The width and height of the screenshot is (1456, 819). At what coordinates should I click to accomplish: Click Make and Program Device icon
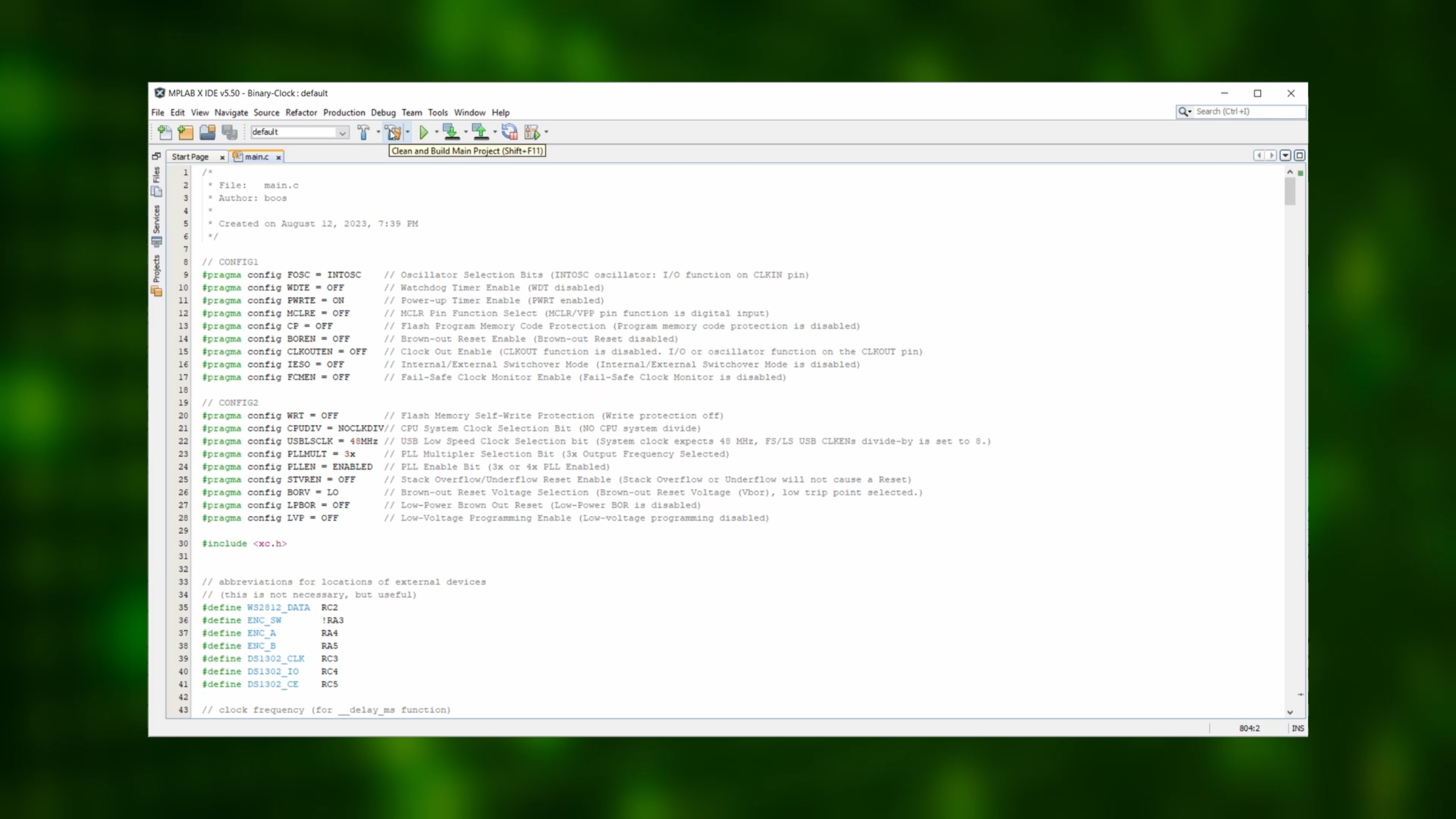(451, 133)
